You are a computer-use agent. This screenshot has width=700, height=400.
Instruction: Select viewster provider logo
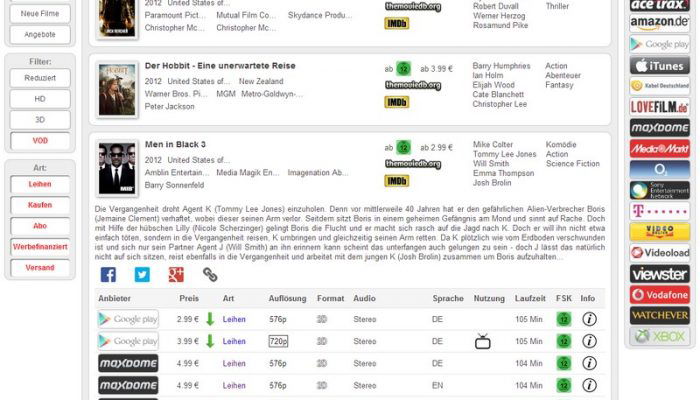click(660, 274)
